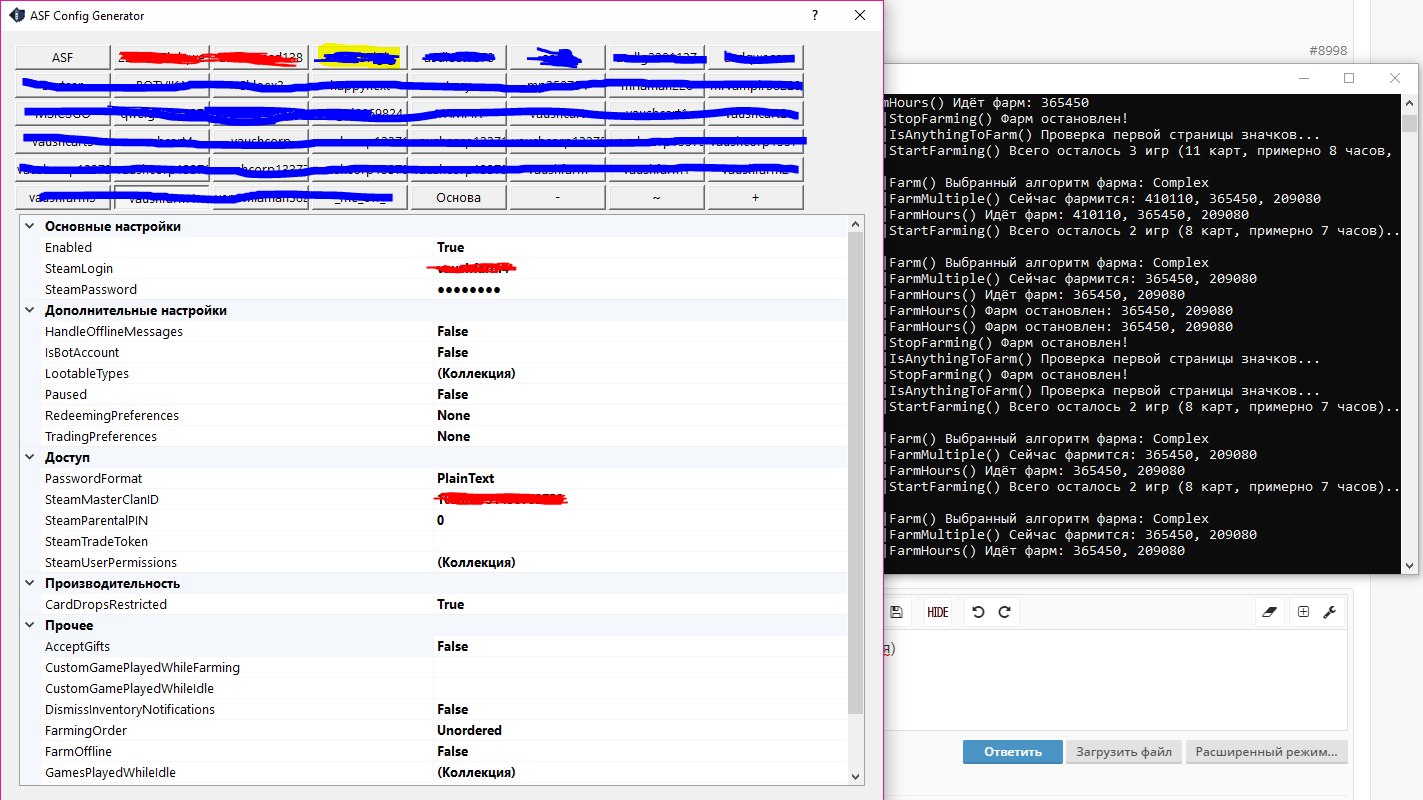Click the help question mark in ASF Config Generator
This screenshot has height=800, width=1423.
tap(815, 16)
